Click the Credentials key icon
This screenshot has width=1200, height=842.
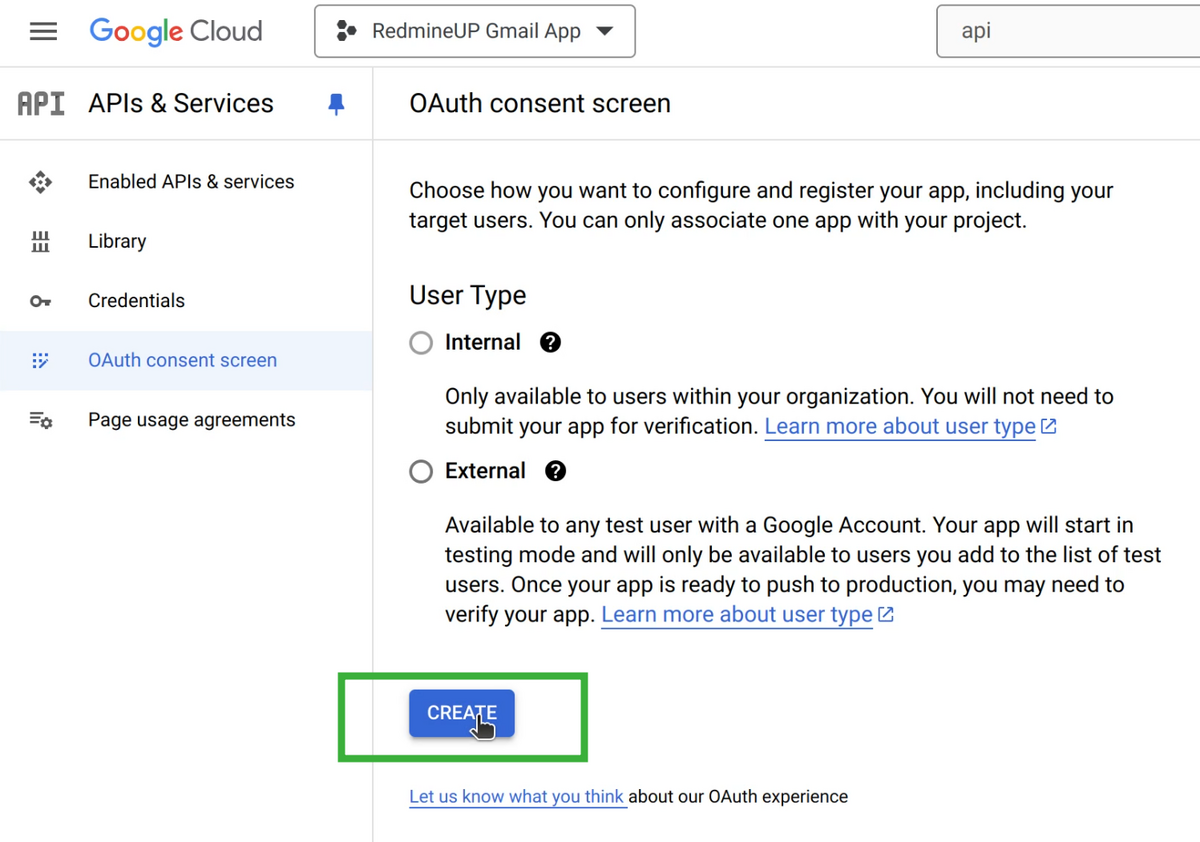pyautogui.click(x=40, y=300)
